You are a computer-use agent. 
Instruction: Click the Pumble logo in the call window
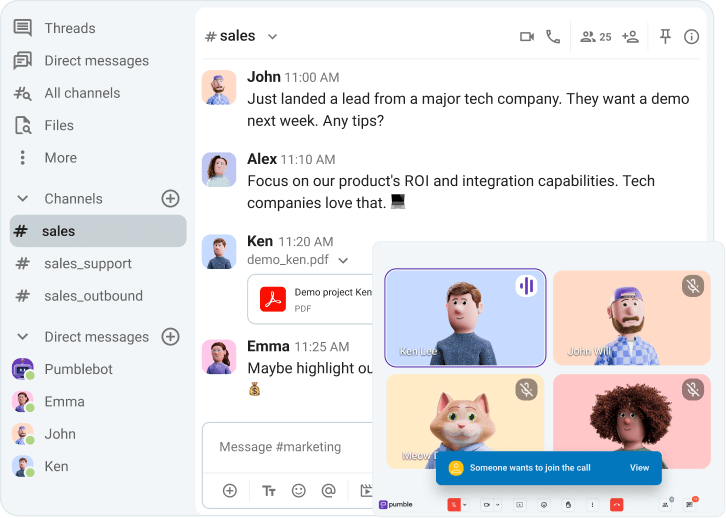[x=396, y=505]
